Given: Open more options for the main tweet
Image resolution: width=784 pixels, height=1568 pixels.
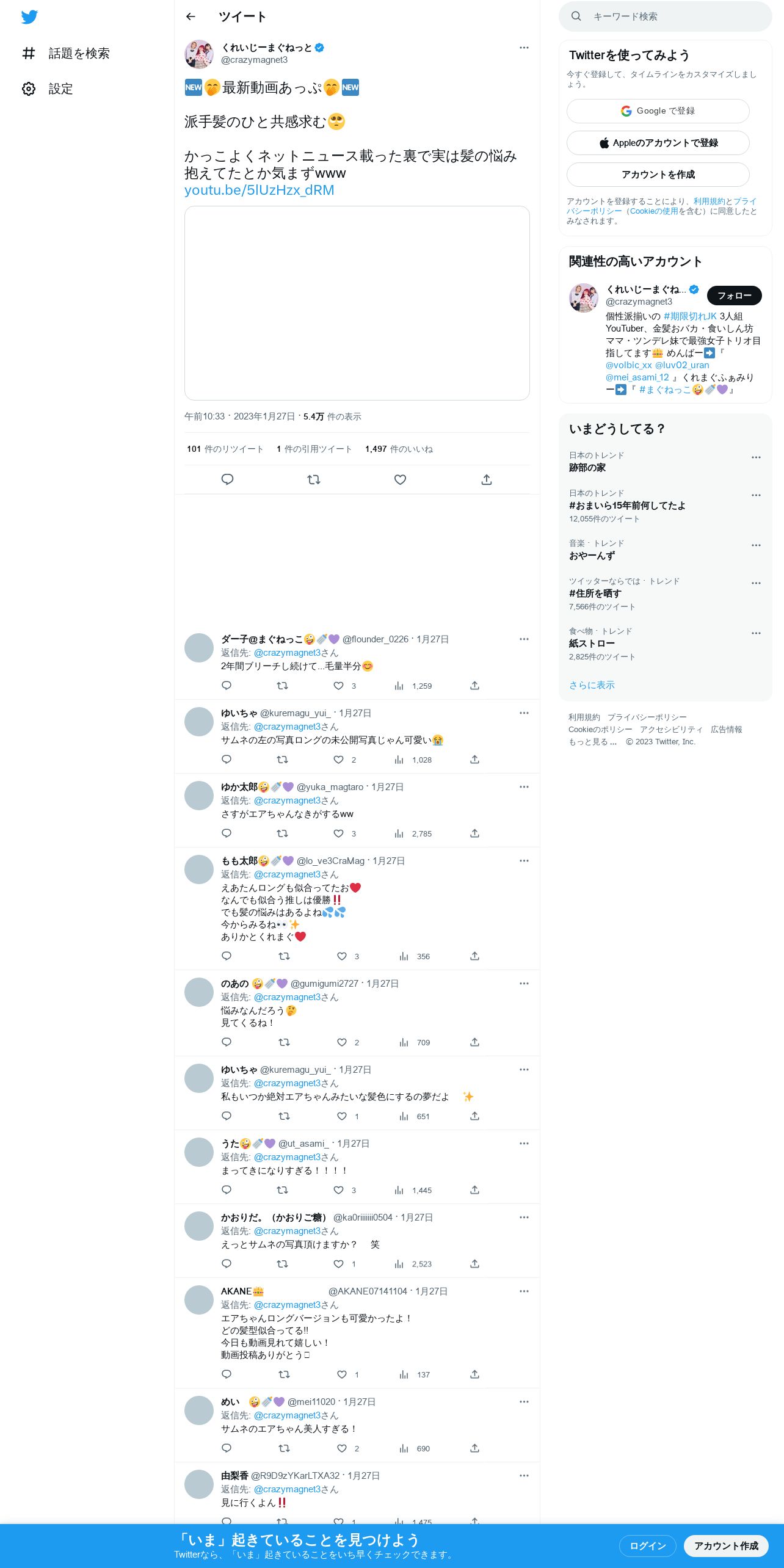Looking at the screenshot, I should pos(524,48).
